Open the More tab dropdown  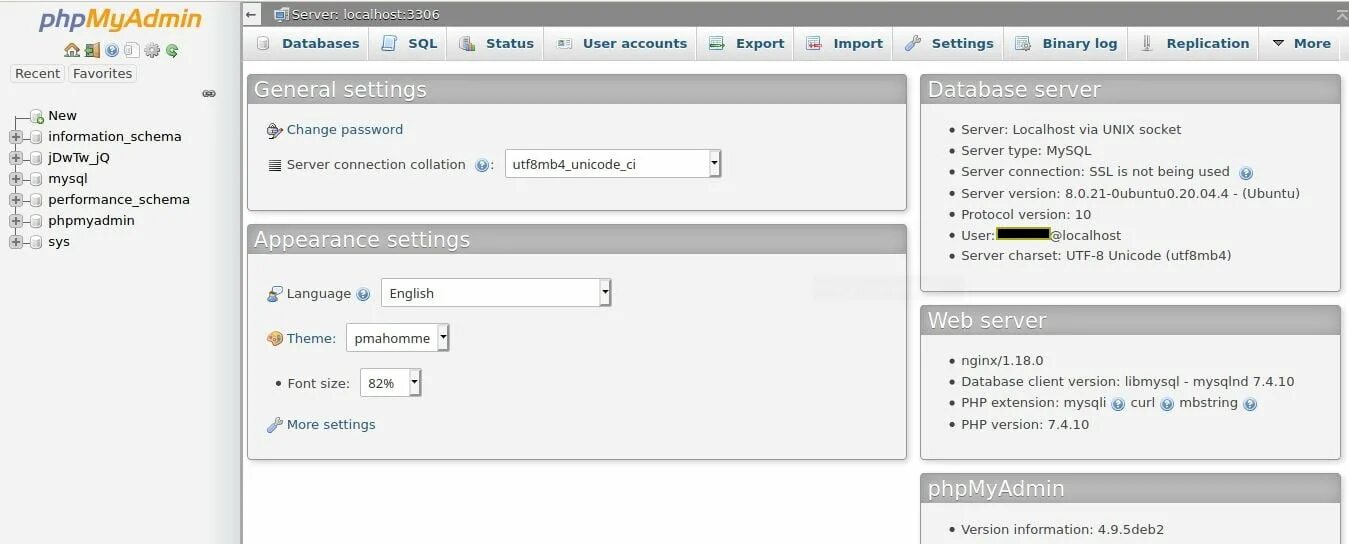tap(1301, 43)
